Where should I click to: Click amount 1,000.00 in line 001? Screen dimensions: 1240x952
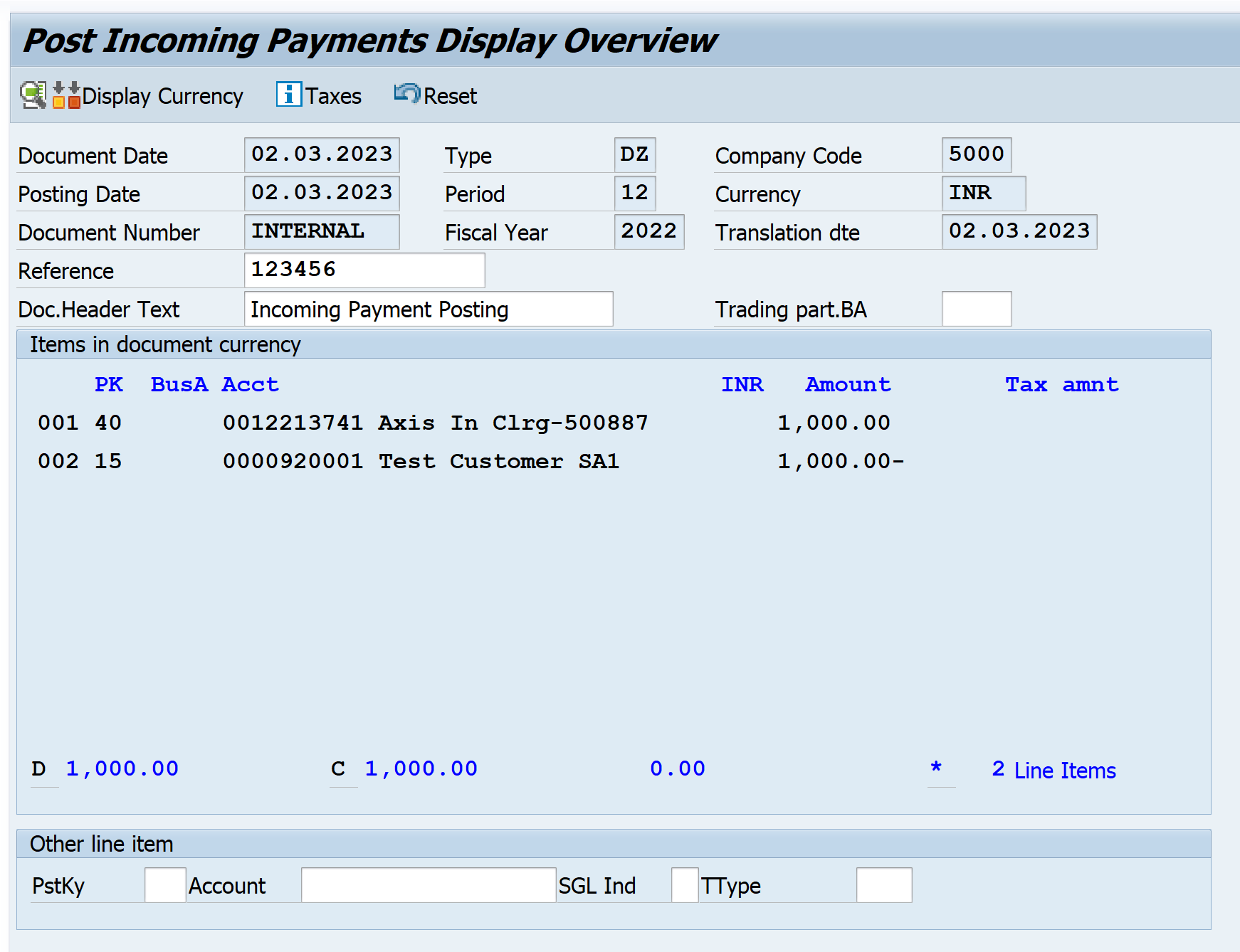tap(834, 423)
